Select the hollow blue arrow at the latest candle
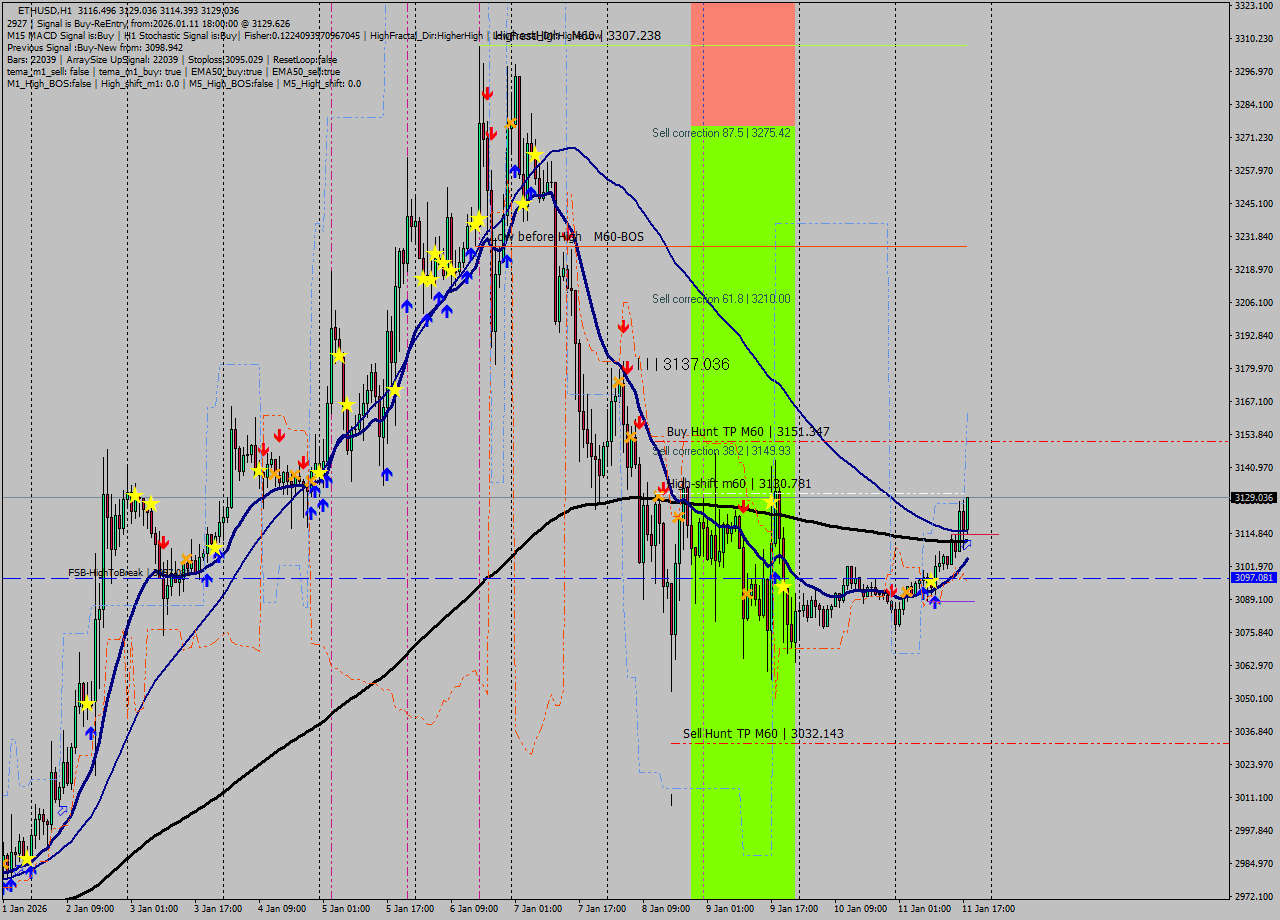Image resolution: width=1280 pixels, height=920 pixels. [967, 544]
